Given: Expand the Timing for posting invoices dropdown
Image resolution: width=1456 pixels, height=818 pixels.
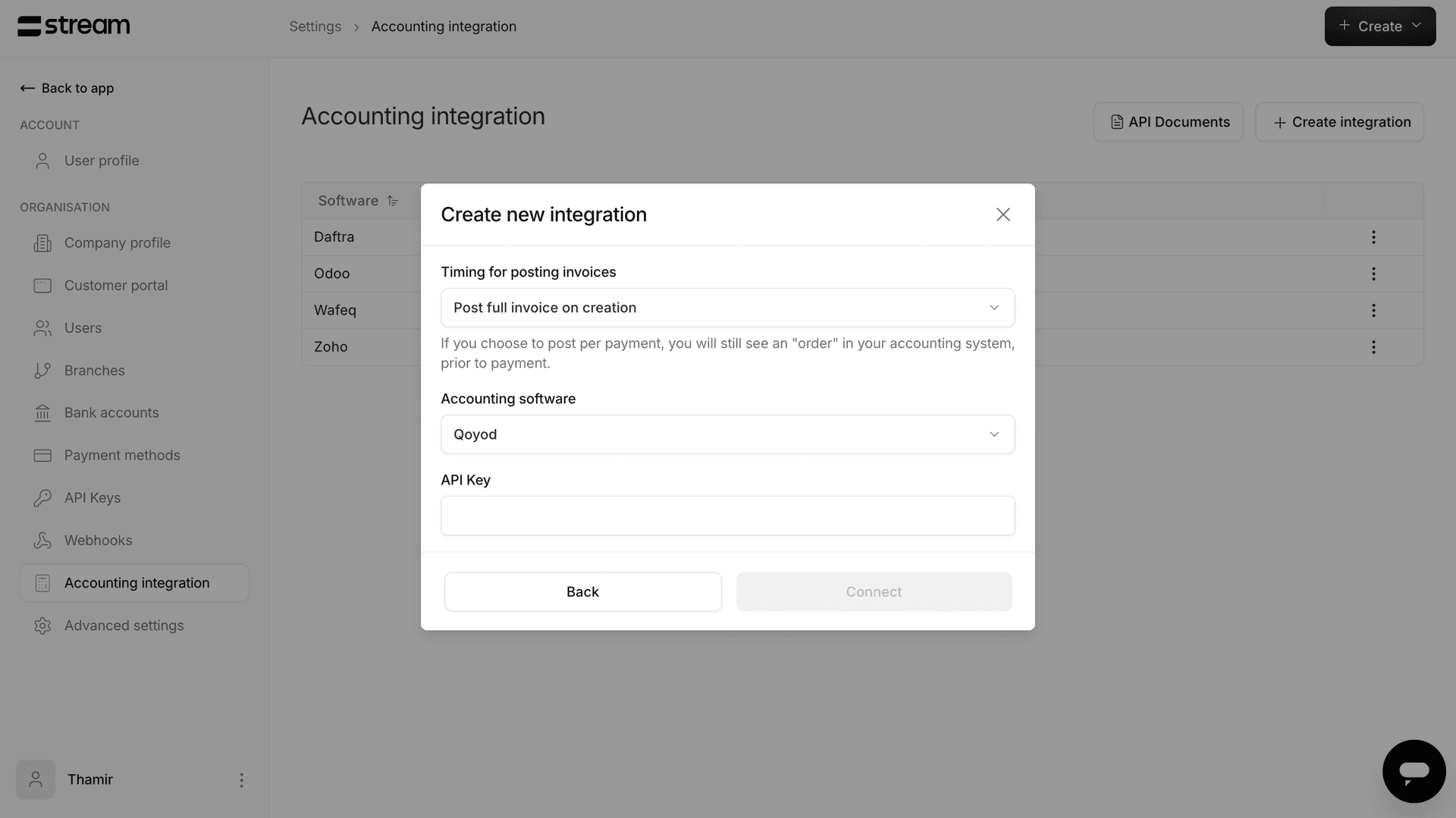Looking at the screenshot, I should tap(727, 308).
